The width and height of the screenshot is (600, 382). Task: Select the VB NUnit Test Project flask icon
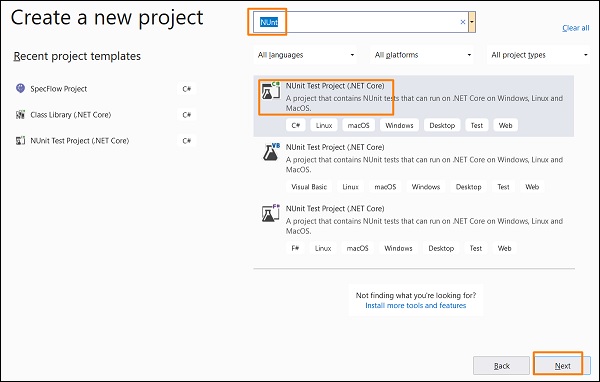[271, 152]
